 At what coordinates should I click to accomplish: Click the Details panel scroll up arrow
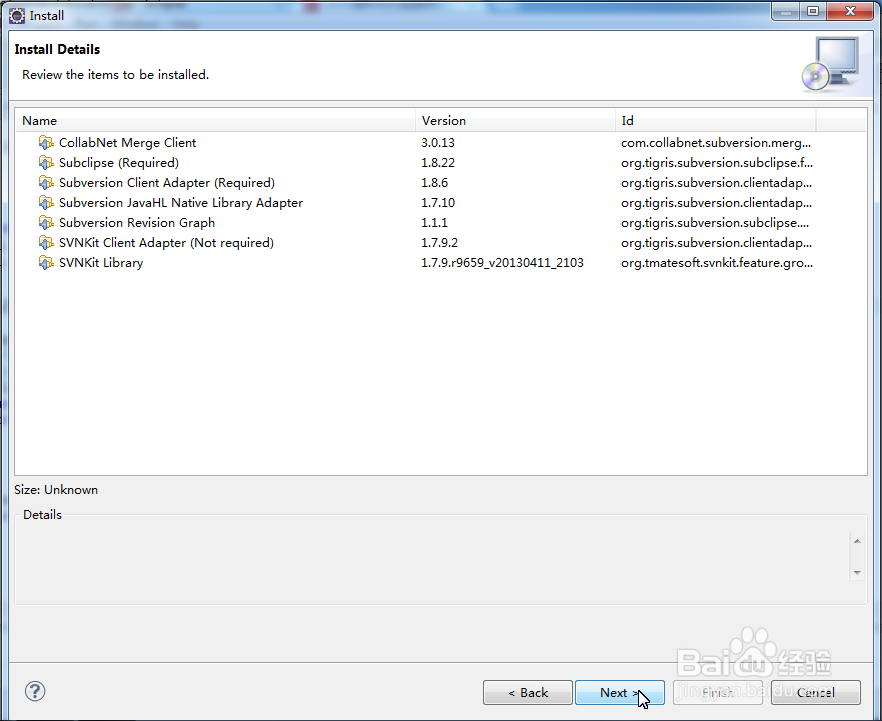coord(857,541)
